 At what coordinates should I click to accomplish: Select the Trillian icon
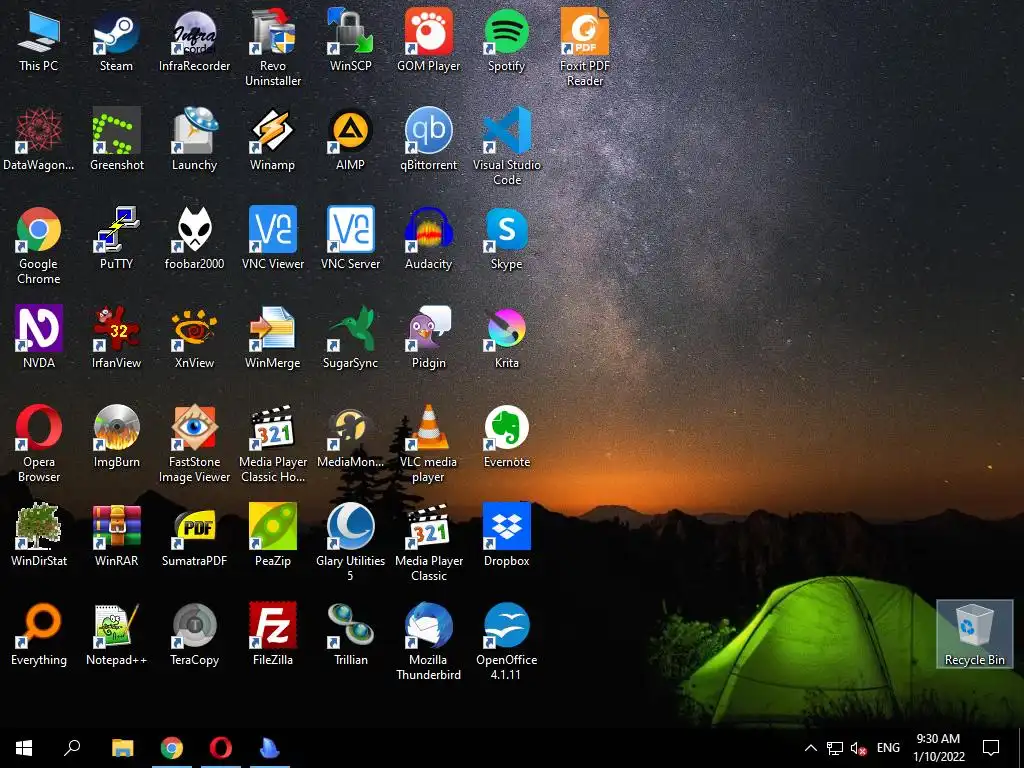pyautogui.click(x=351, y=635)
